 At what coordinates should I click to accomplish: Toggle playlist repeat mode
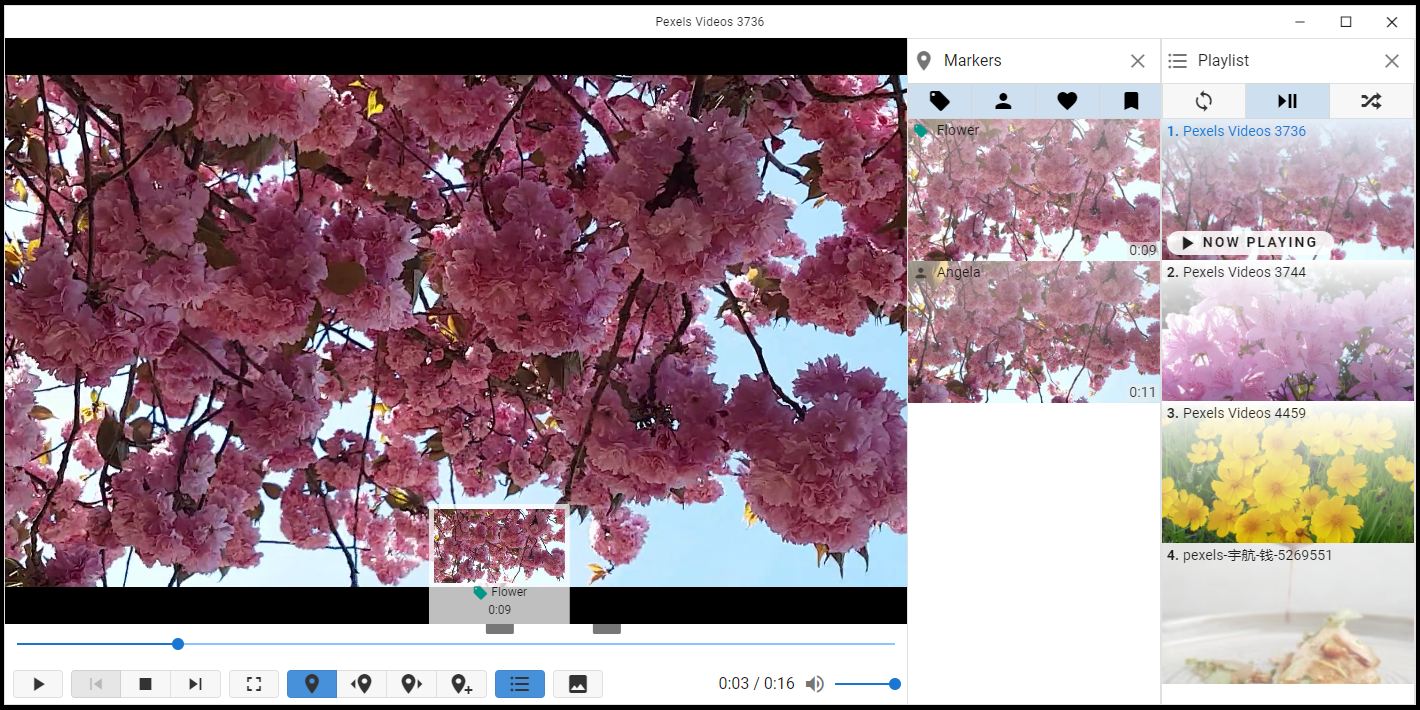coord(1203,101)
